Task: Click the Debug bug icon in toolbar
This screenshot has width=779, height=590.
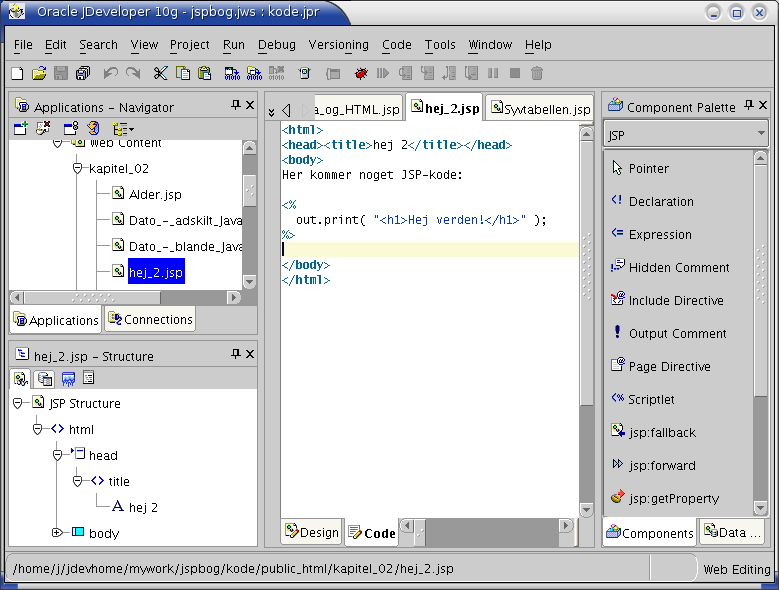Action: [x=361, y=73]
